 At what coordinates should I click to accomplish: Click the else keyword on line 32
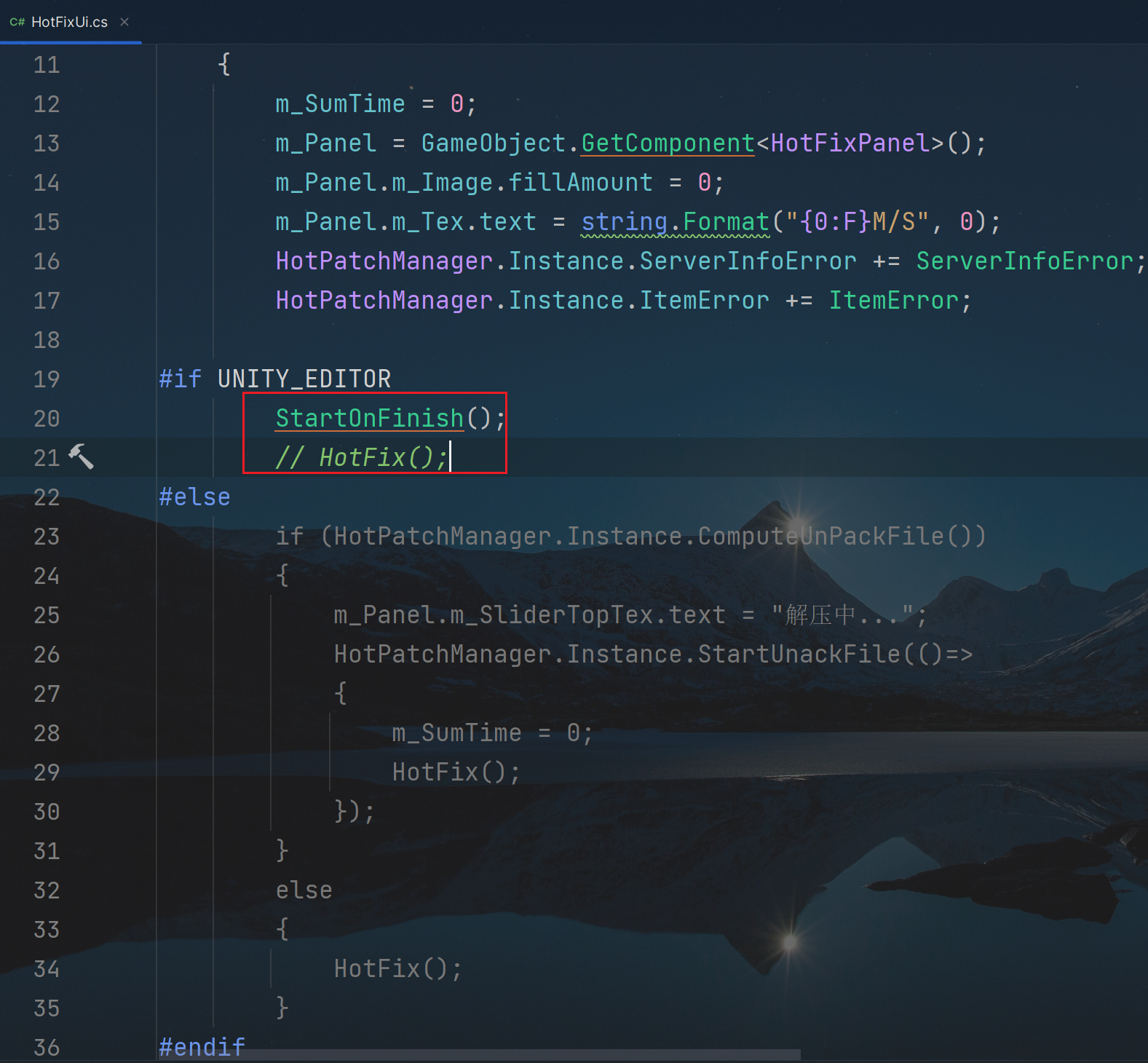pos(304,890)
